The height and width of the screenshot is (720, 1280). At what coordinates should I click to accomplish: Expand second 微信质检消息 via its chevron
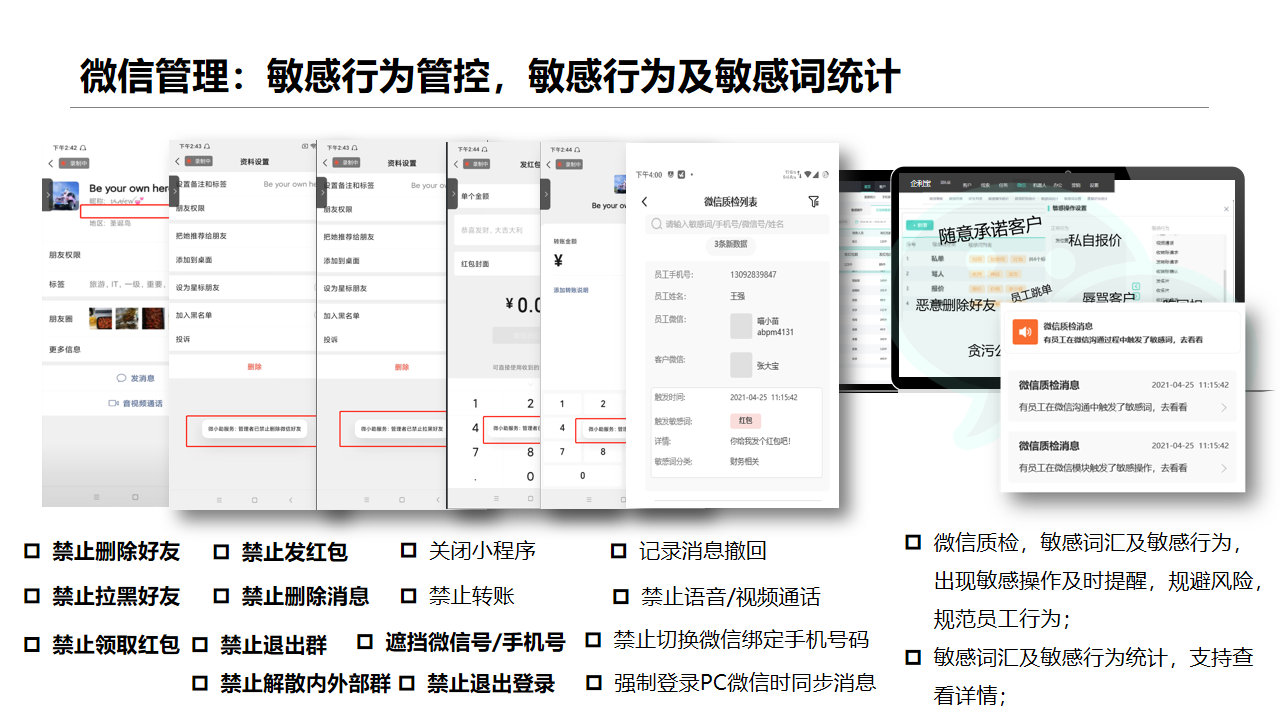click(1224, 468)
